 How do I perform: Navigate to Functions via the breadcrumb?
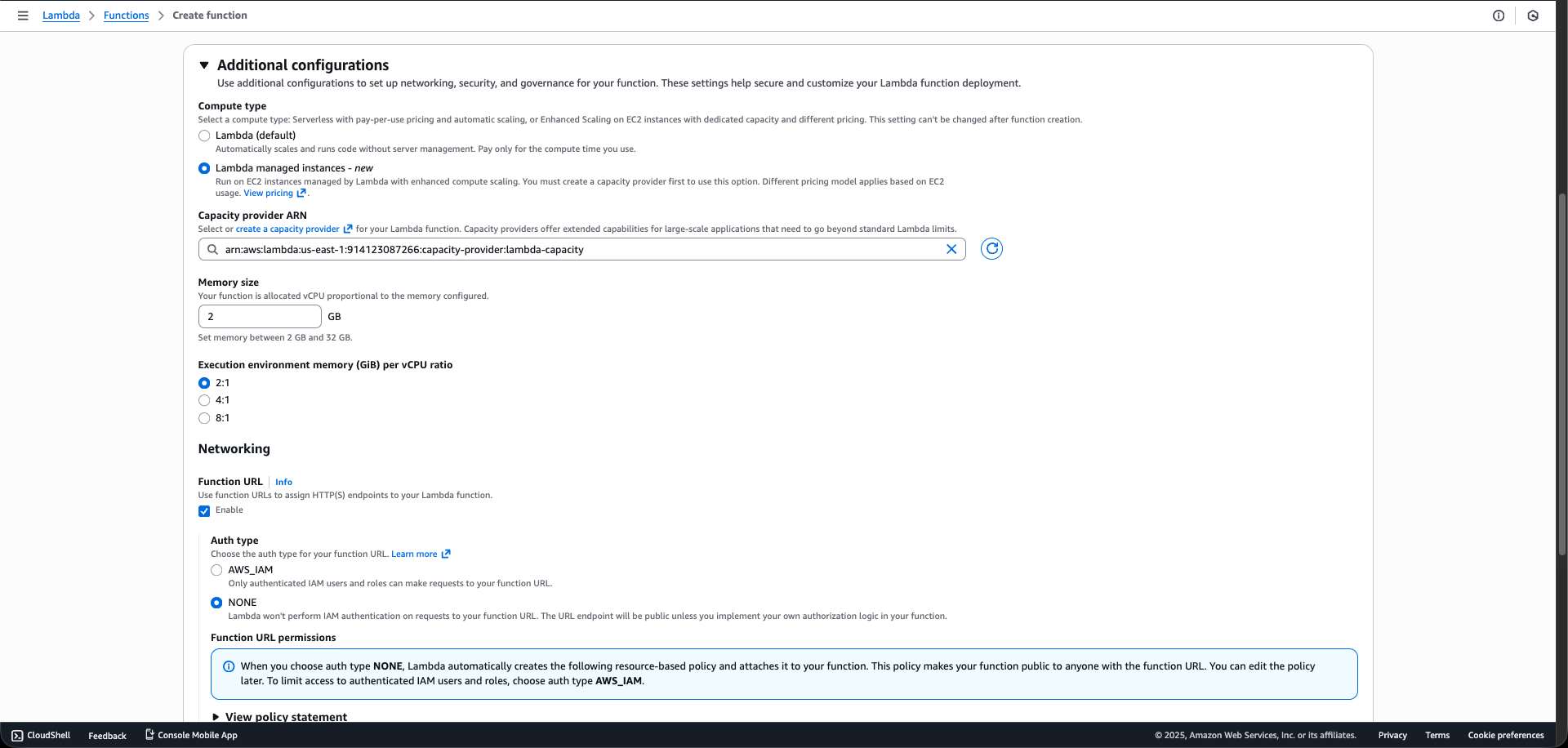click(x=126, y=15)
